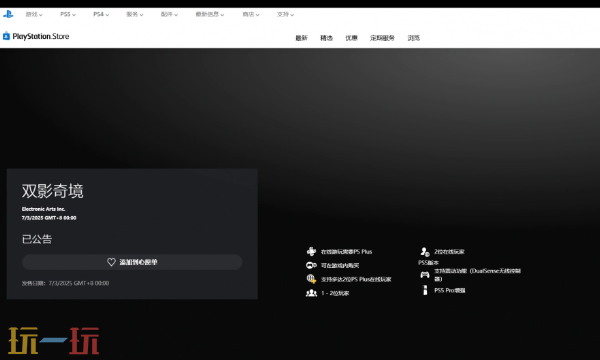Image resolution: width=600 pixels, height=360 pixels.
Task: Open the 最新 store tab
Action: [x=302, y=38]
